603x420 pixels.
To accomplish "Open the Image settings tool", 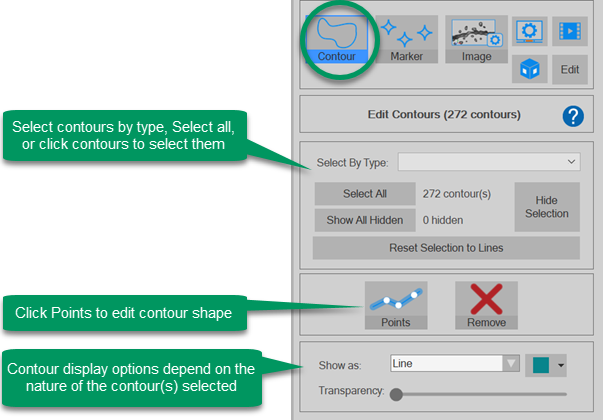I will (476, 40).
